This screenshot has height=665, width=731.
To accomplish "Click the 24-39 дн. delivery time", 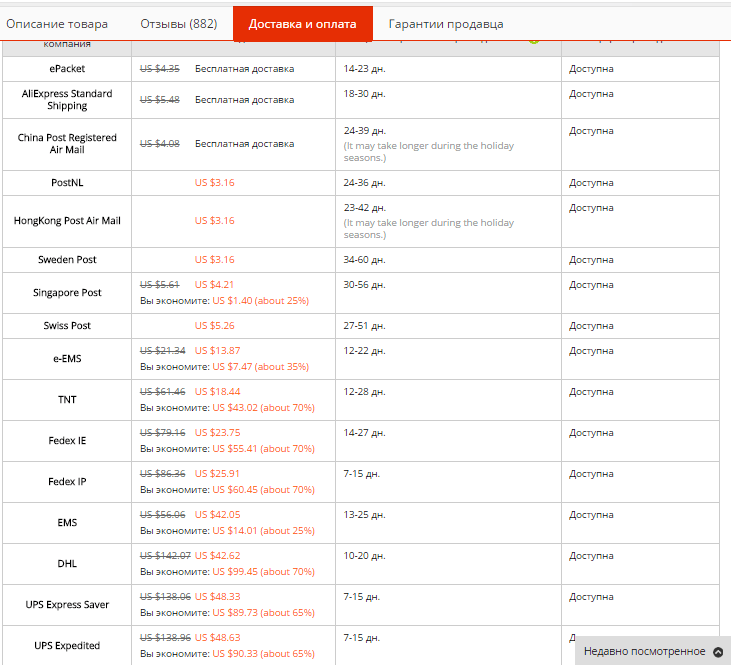I will pos(365,131).
